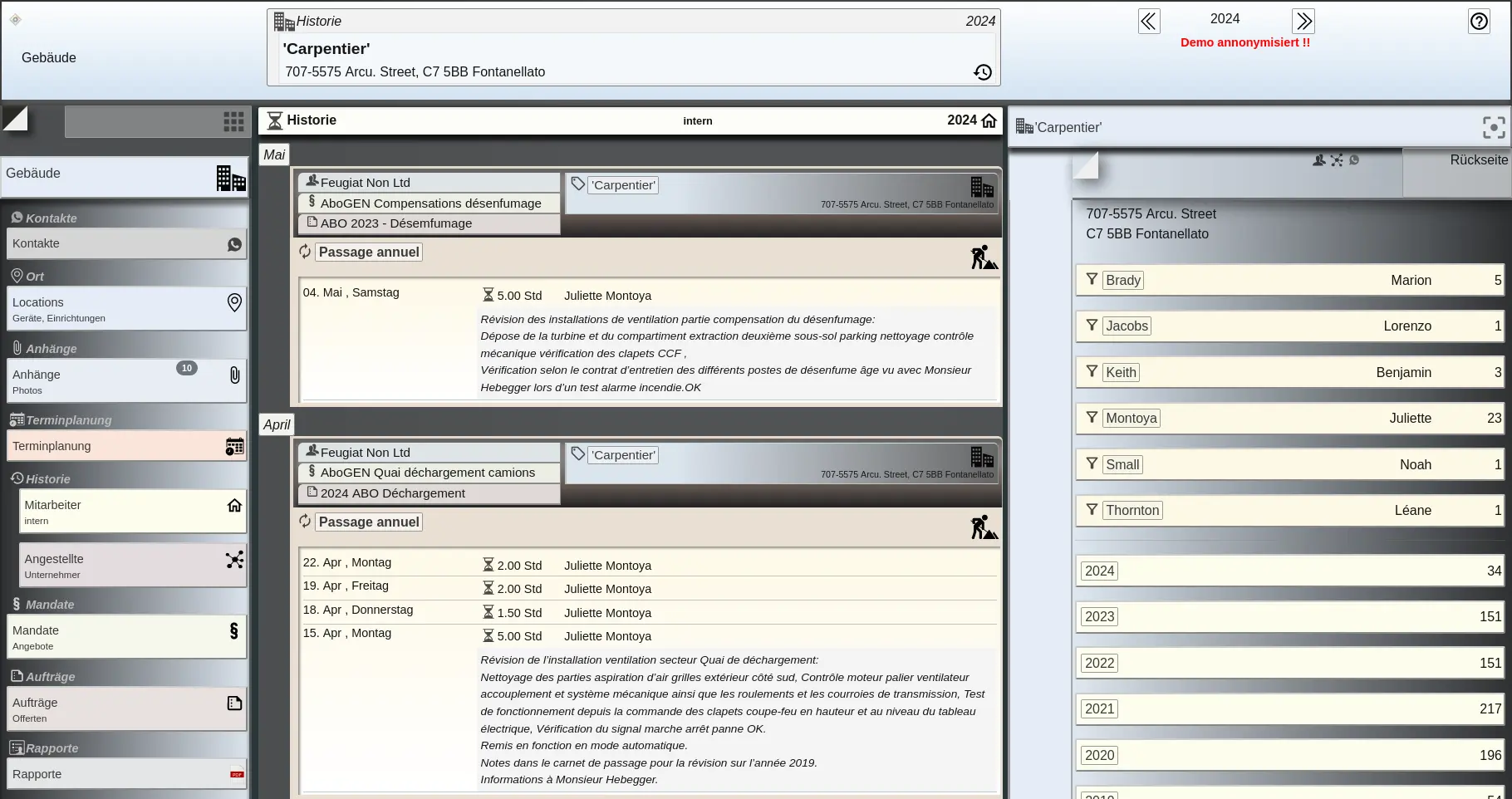Click the history clock icon in the header card
This screenshot has height=799, width=1512.
(x=983, y=72)
